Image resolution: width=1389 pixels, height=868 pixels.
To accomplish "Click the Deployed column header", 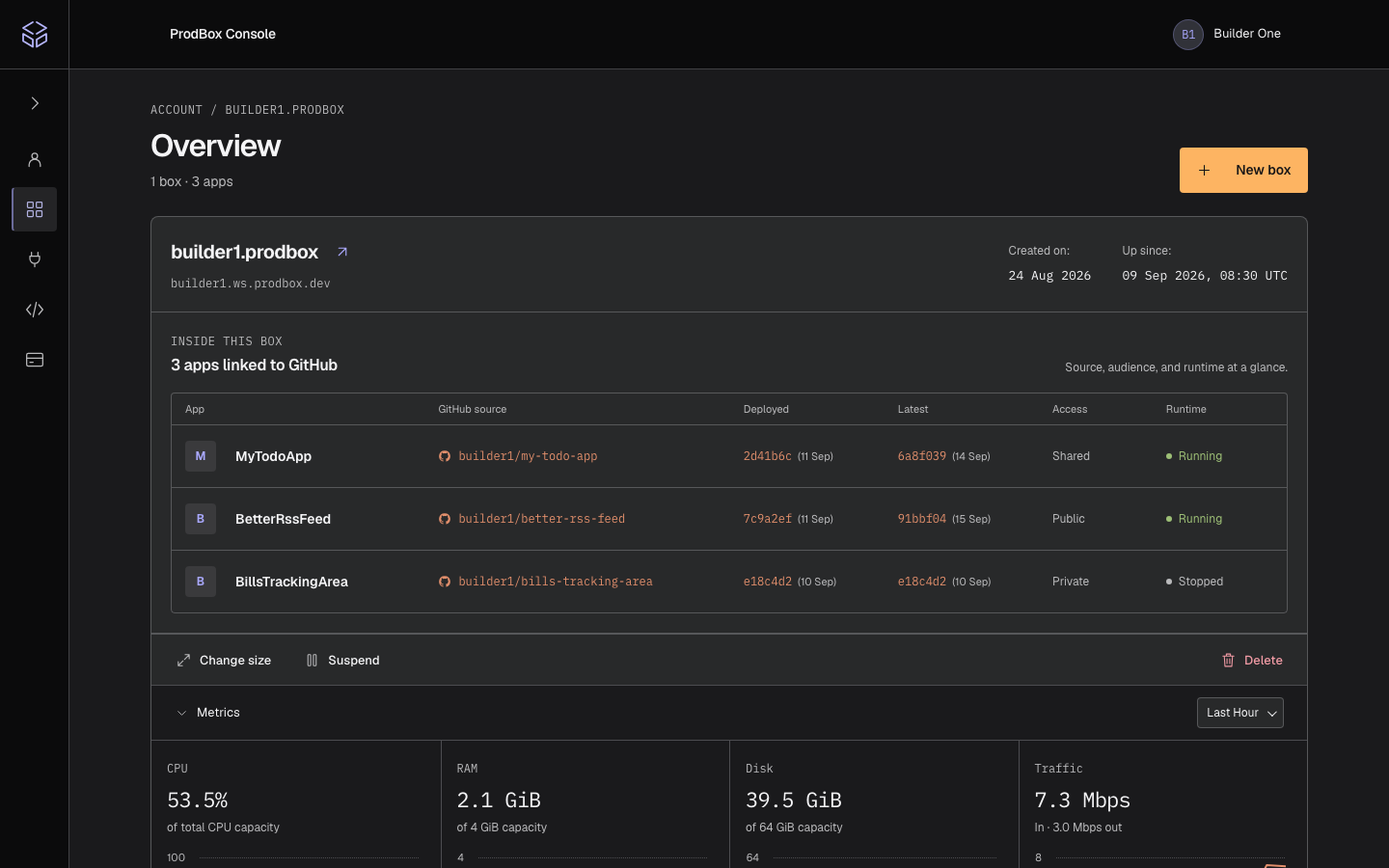I will tap(766, 409).
